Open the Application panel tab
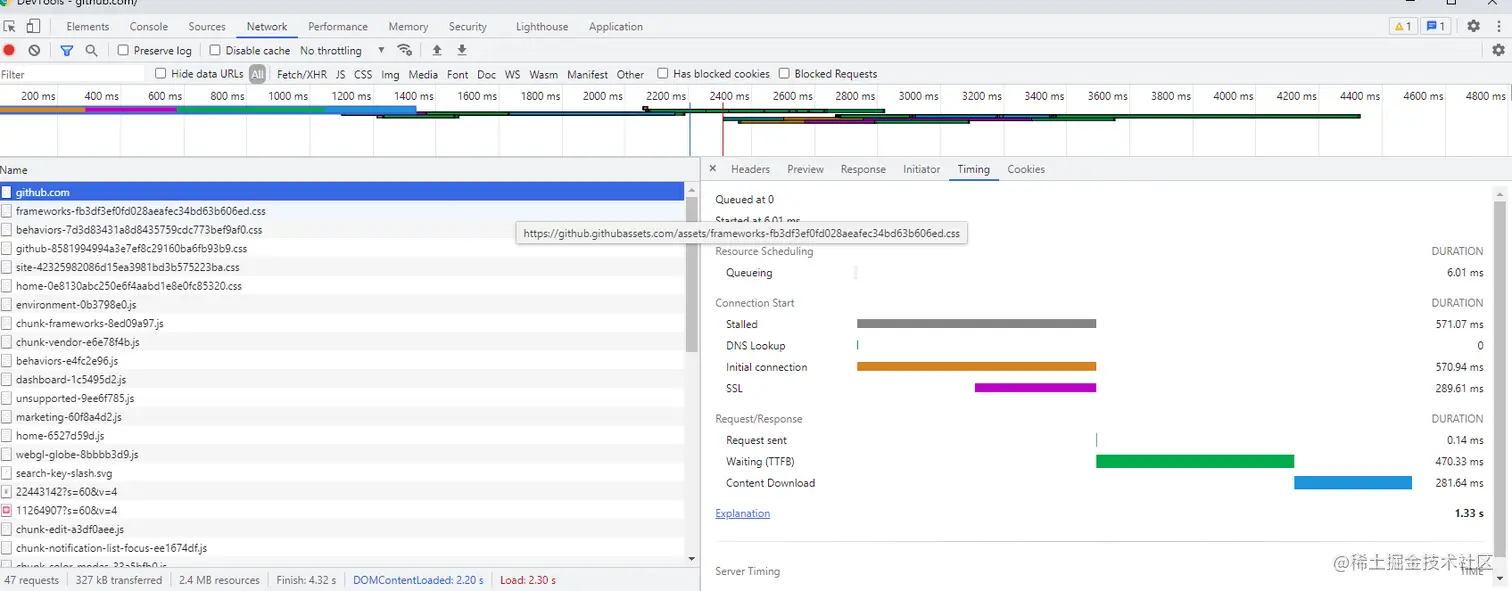Viewport: 1512px width, 591px height. (x=616, y=26)
